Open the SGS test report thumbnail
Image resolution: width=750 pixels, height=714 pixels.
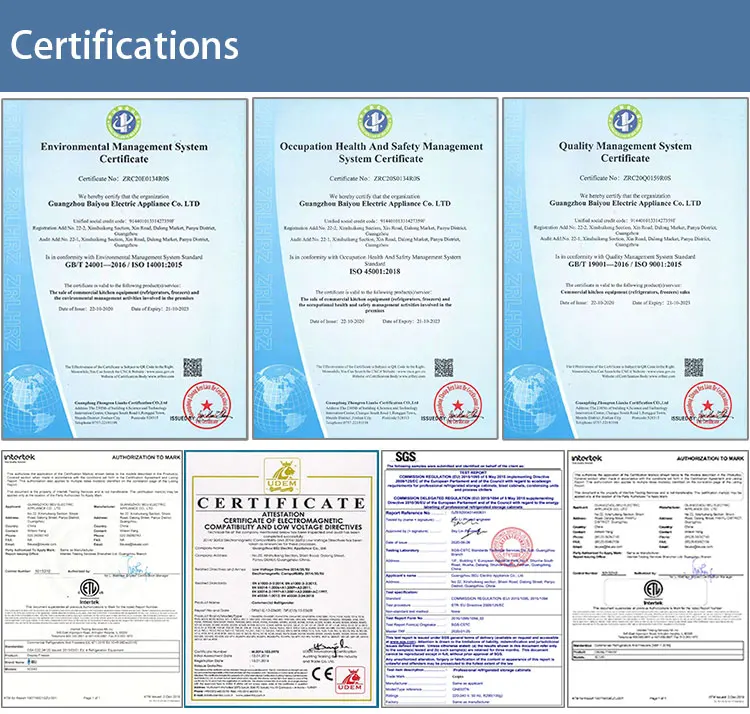pyautogui.click(x=473, y=579)
